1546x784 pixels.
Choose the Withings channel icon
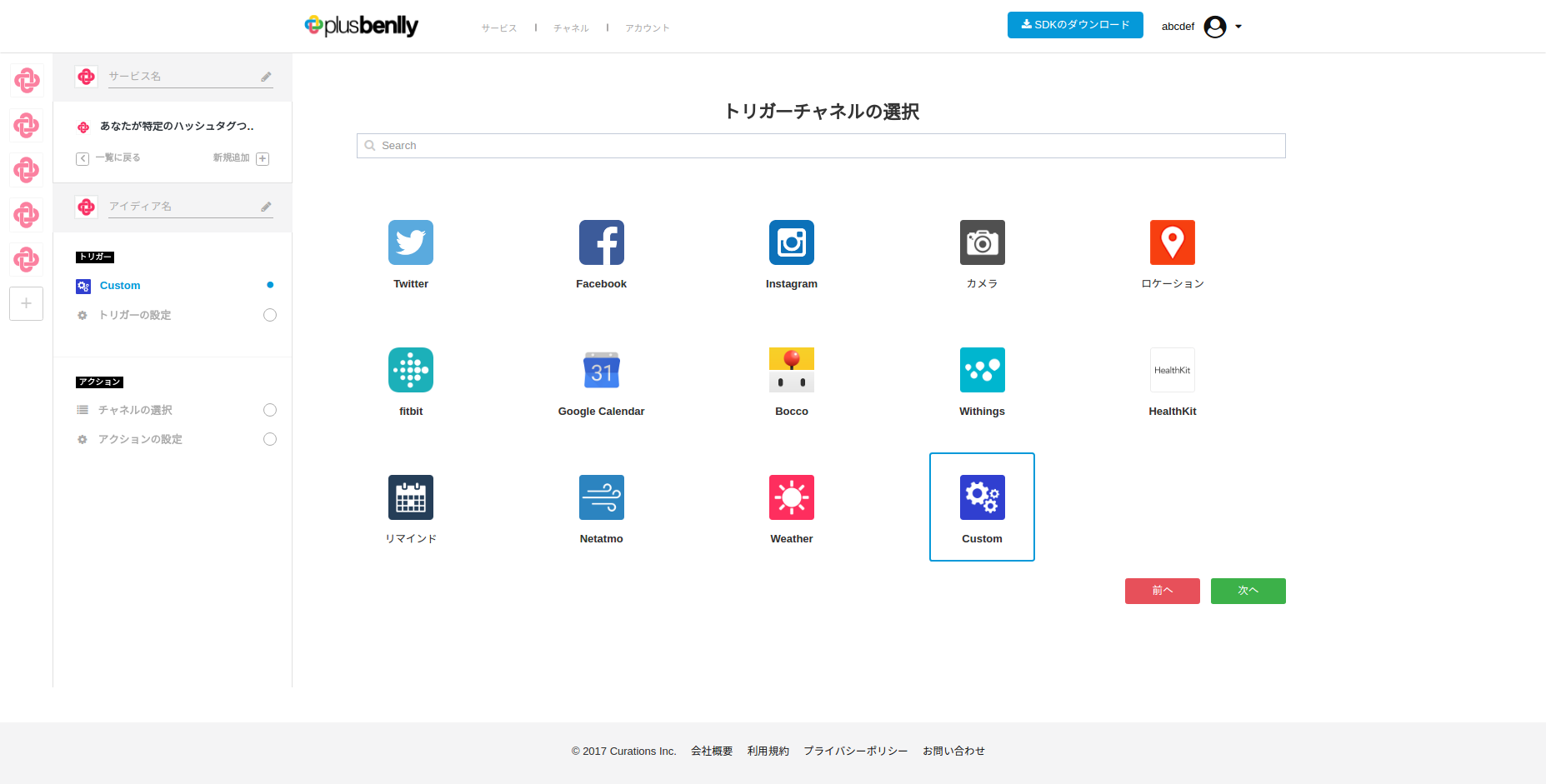[x=983, y=370]
